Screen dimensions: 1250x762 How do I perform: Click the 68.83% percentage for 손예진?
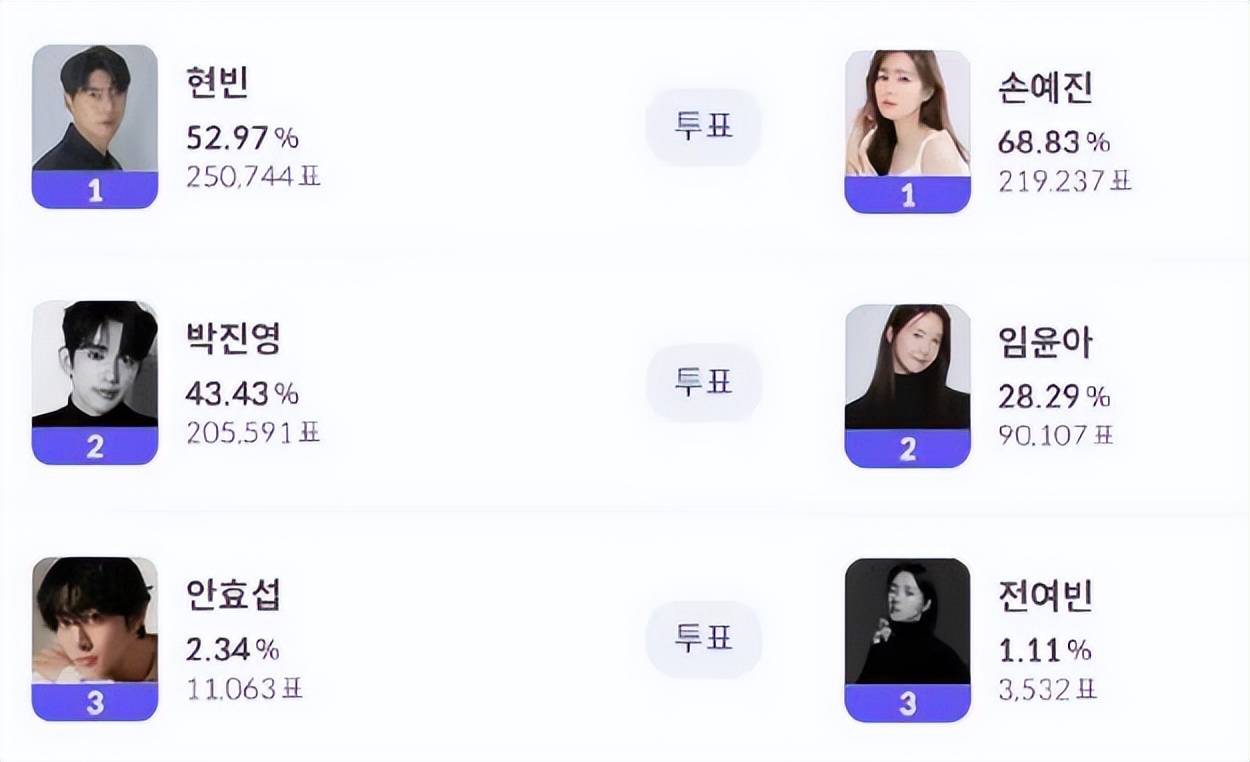coord(1054,142)
